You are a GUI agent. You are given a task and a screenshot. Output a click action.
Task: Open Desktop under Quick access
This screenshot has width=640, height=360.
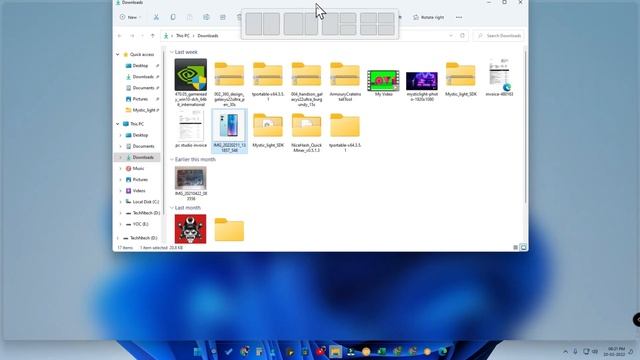[140, 66]
